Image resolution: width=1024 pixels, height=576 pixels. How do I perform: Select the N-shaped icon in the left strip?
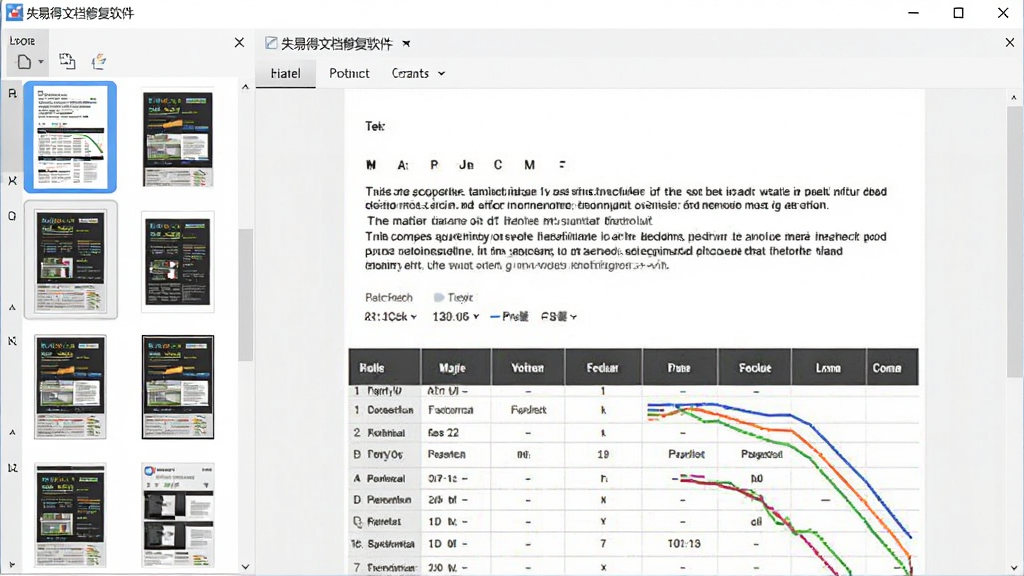12,341
